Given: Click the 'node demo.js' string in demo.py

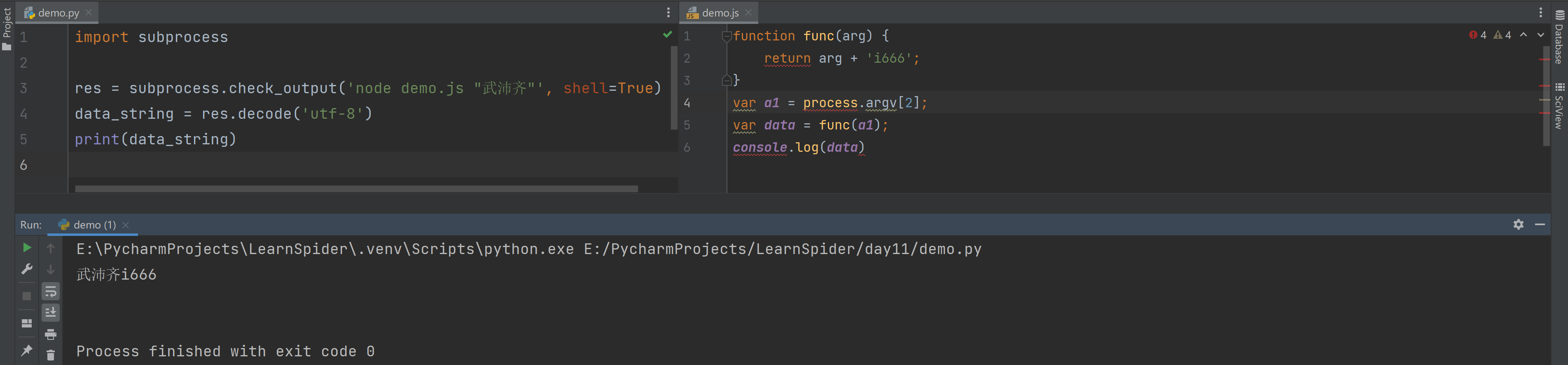Looking at the screenshot, I should (409, 88).
